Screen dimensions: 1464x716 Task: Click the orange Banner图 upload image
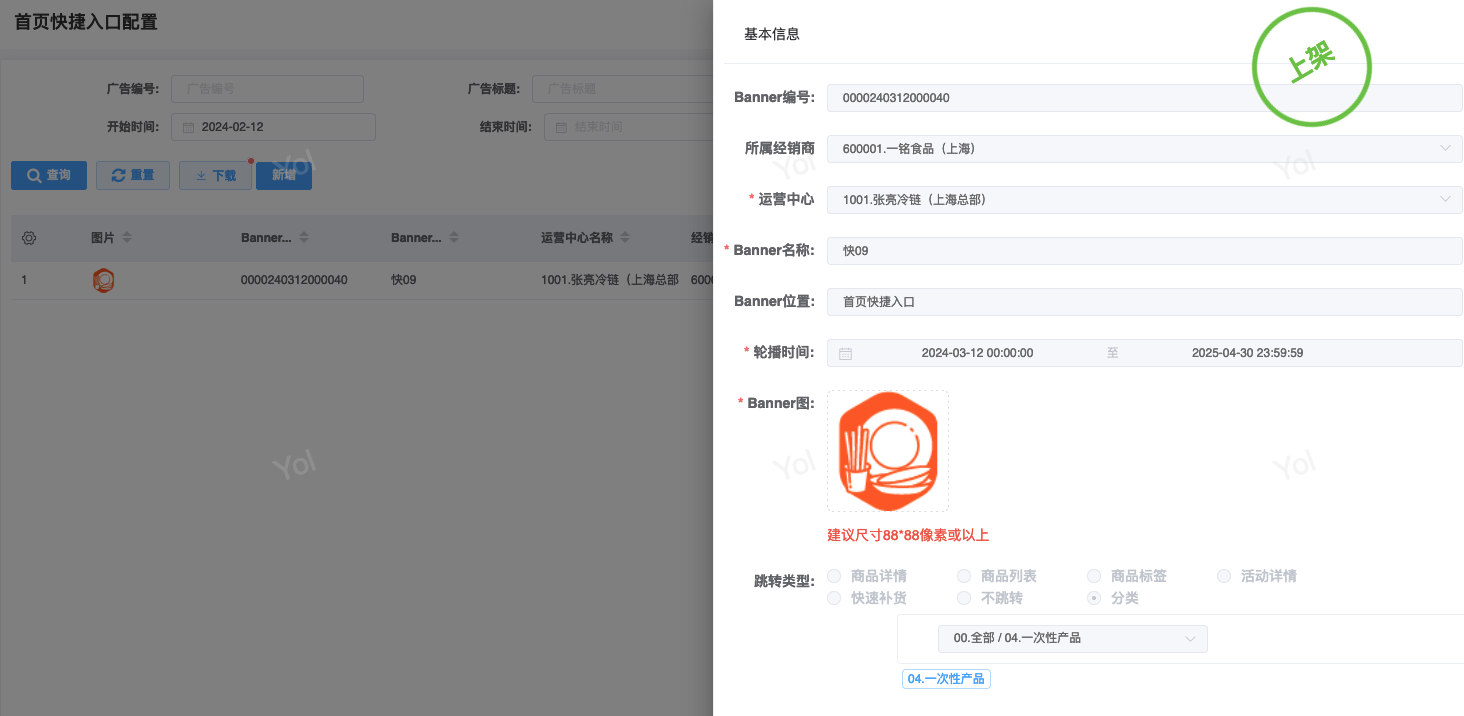(887, 450)
